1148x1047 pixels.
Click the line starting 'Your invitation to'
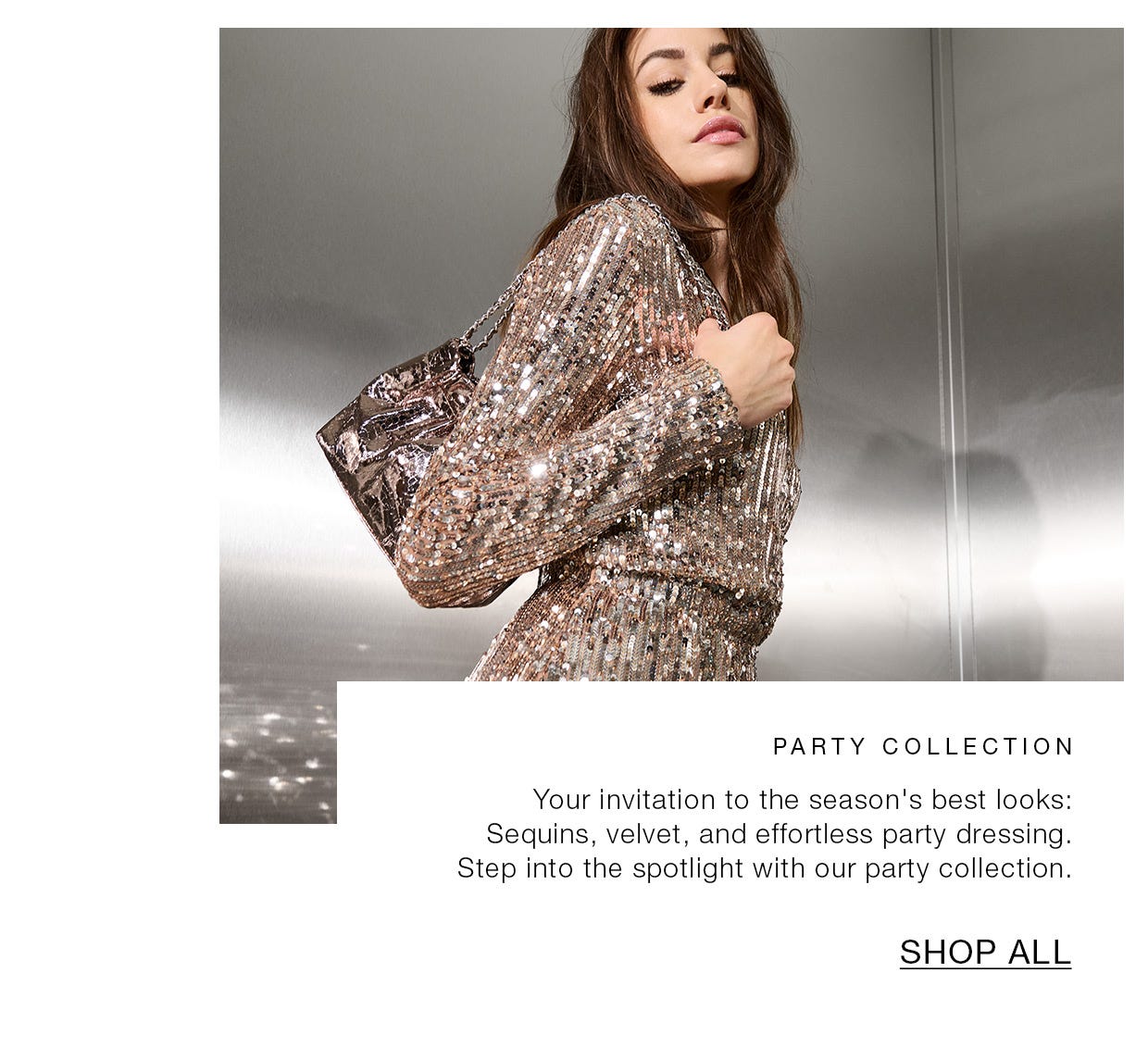[802, 799]
